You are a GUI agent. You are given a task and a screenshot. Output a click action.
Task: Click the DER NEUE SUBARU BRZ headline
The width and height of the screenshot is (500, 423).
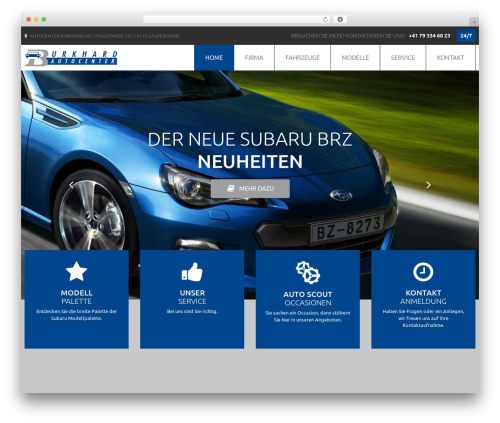click(x=250, y=139)
